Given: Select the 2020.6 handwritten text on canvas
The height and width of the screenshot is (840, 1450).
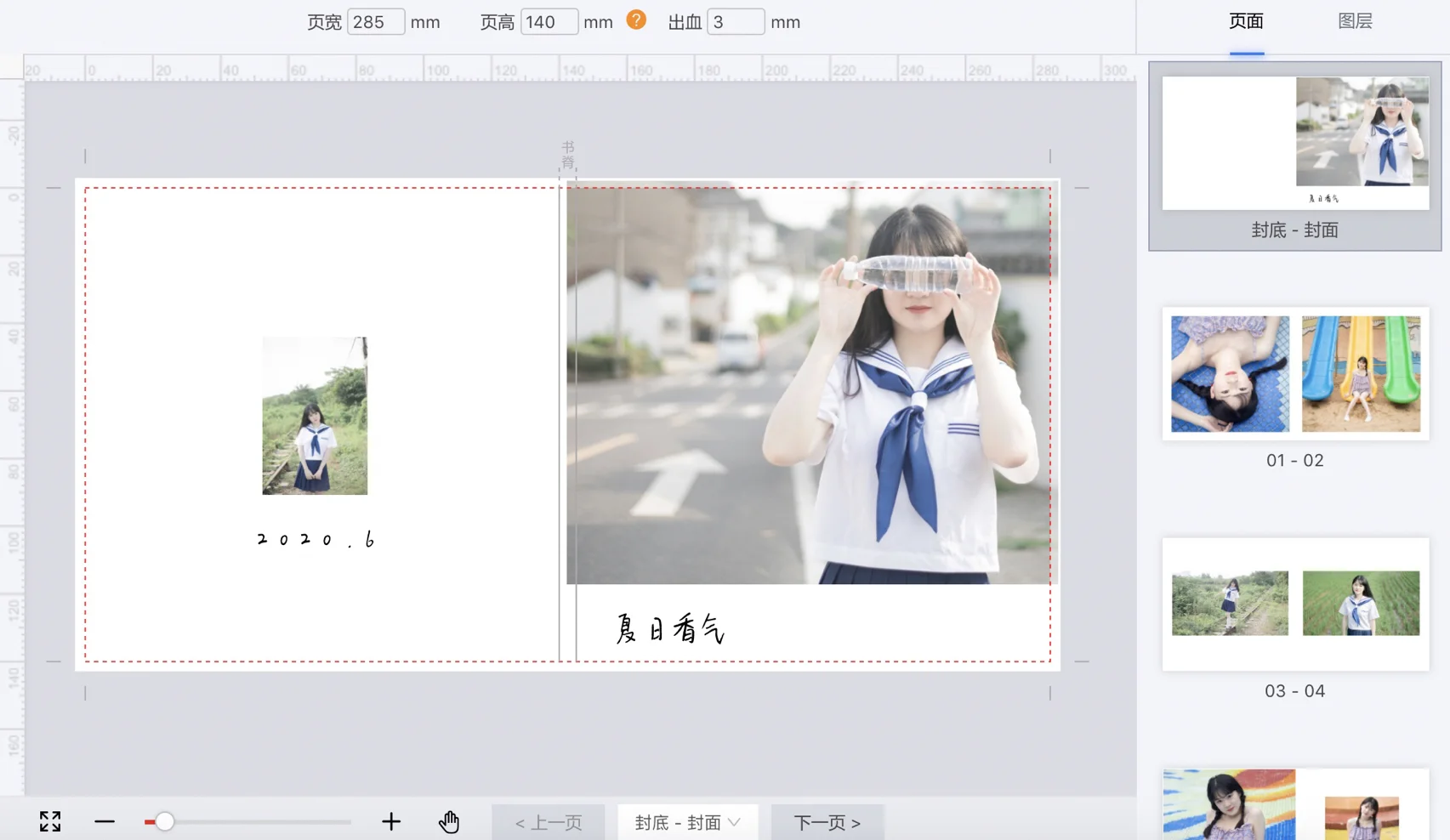Looking at the screenshot, I should tap(316, 540).
